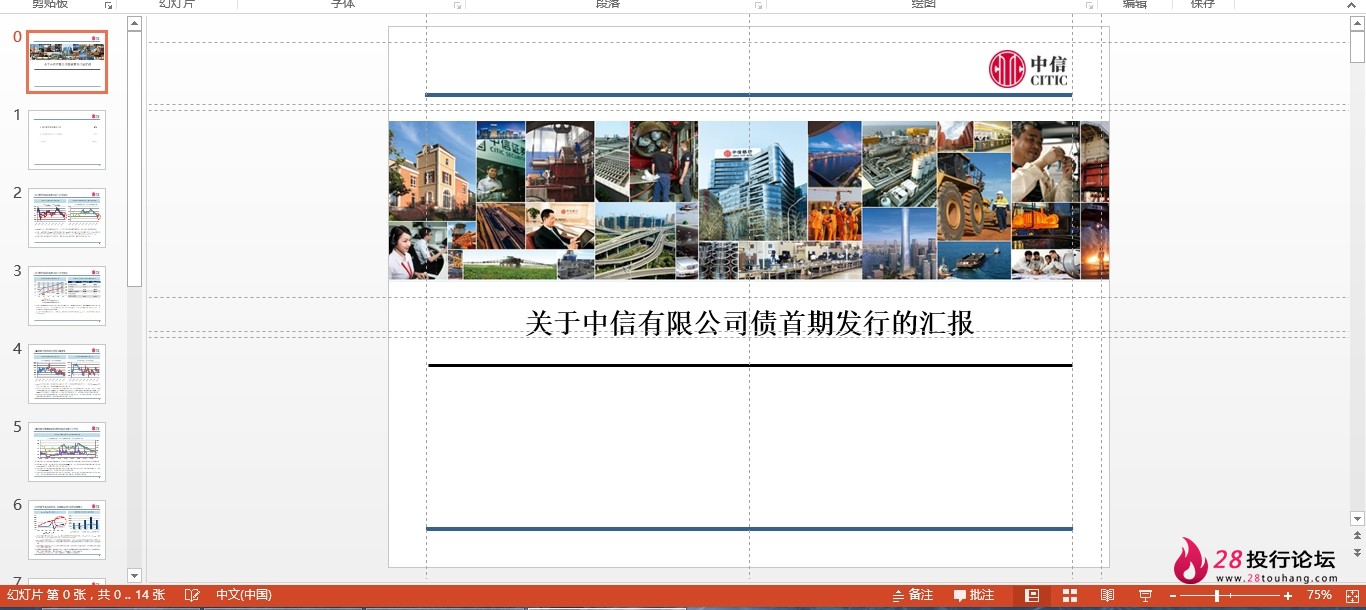The width and height of the screenshot is (1366, 610).
Task: Select slide 1 thumbnail
Action: (x=67, y=140)
